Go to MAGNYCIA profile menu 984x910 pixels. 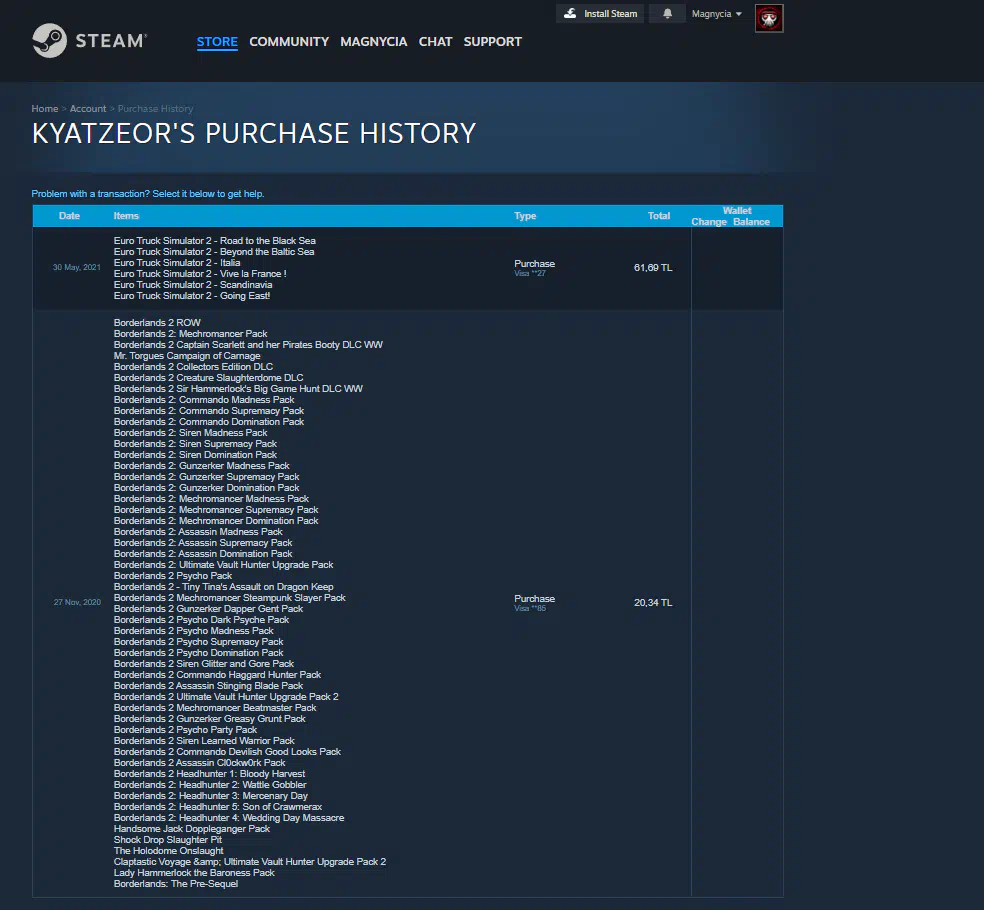373,41
